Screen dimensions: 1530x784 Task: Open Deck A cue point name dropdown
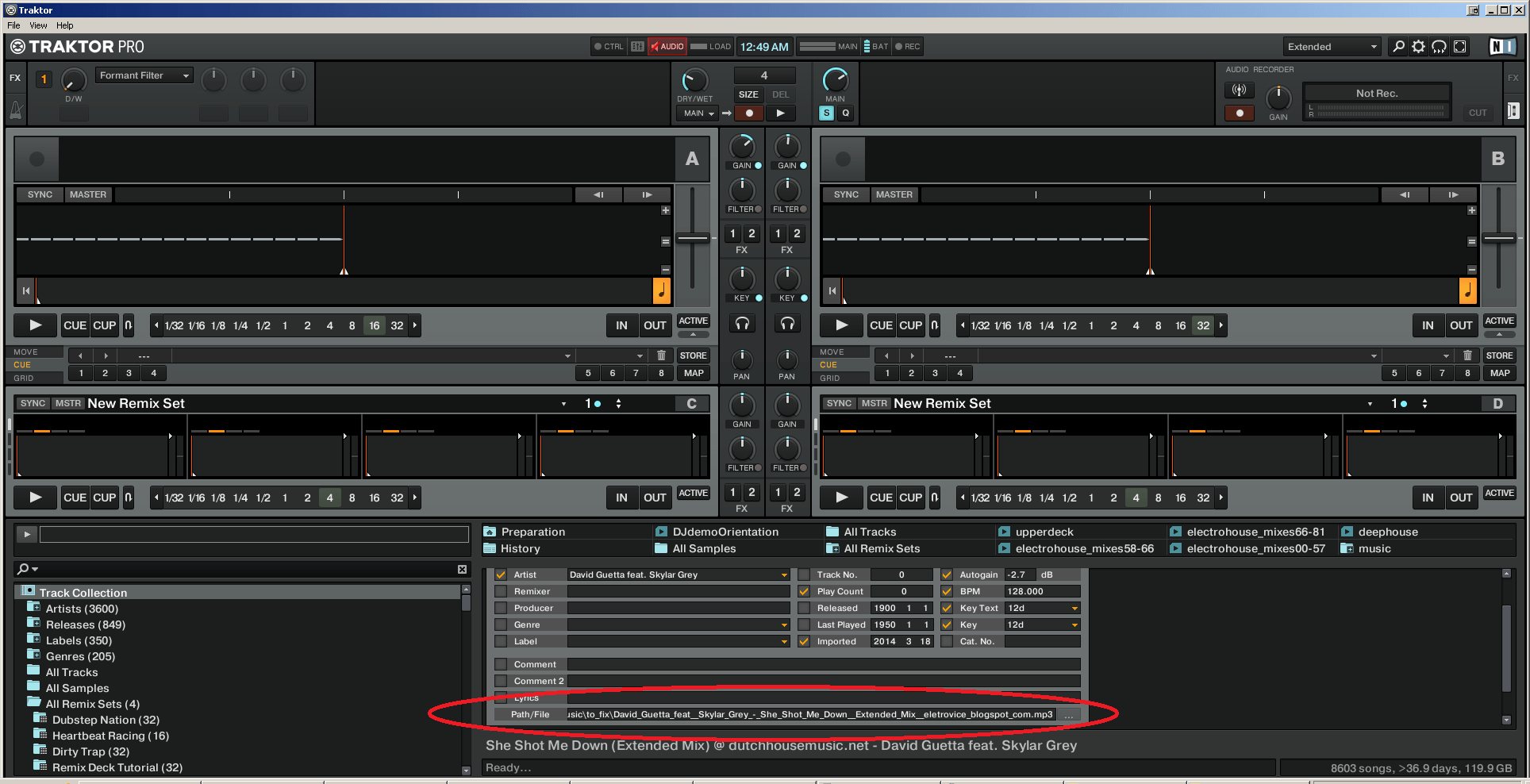[x=567, y=356]
